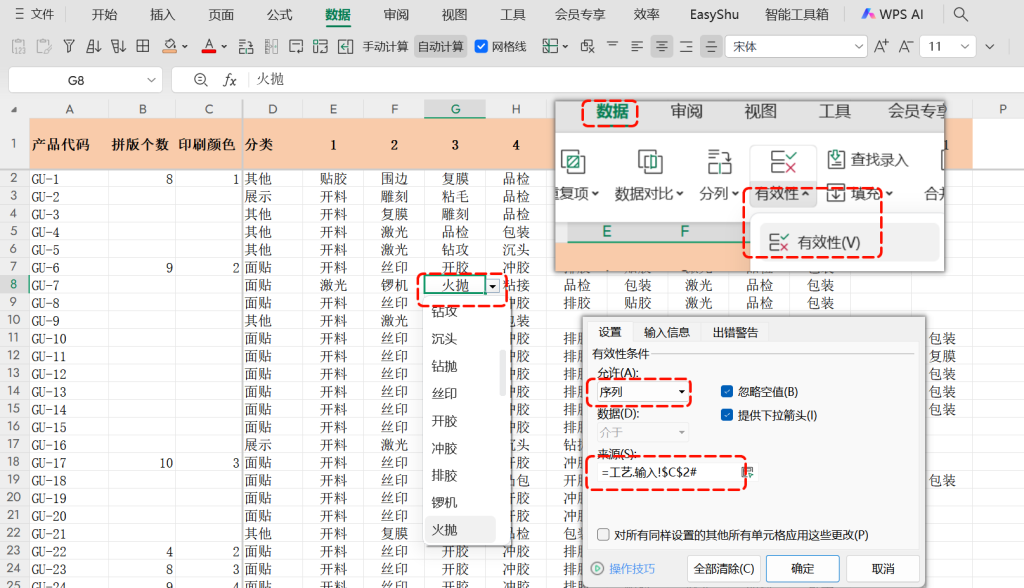The width and height of the screenshot is (1024, 588).
Task: Open the 审阅 tab in main menu
Action: pyautogui.click(x=396, y=14)
